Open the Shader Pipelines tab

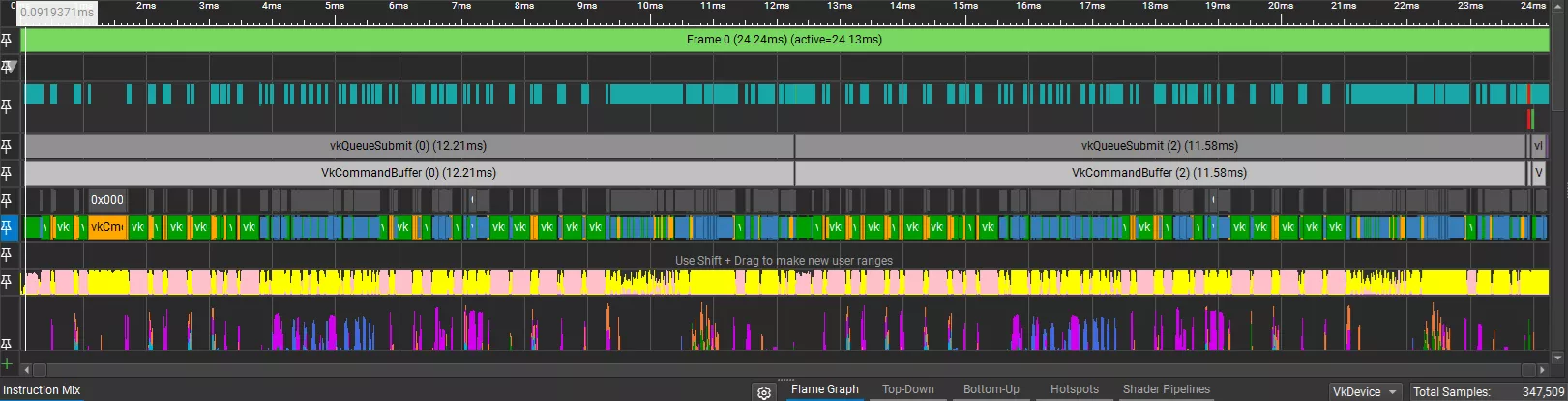pyautogui.click(x=1166, y=389)
